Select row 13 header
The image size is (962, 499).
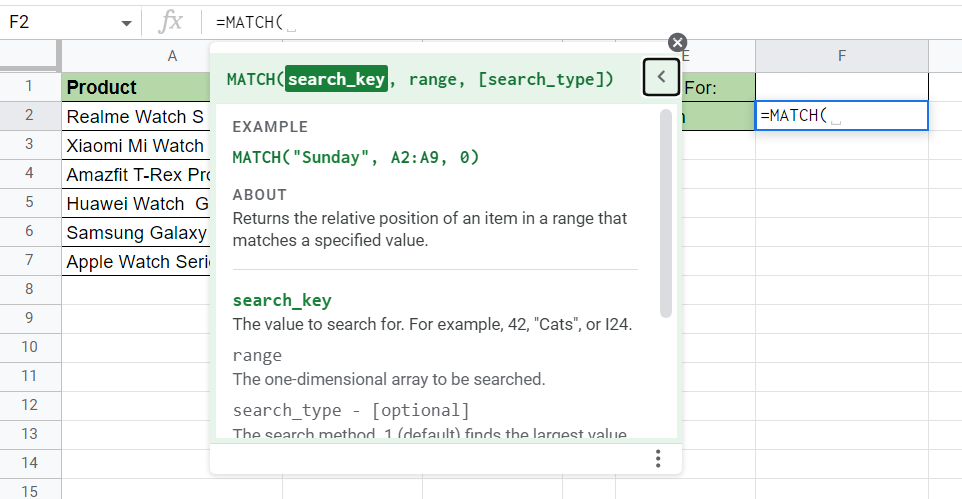29,434
